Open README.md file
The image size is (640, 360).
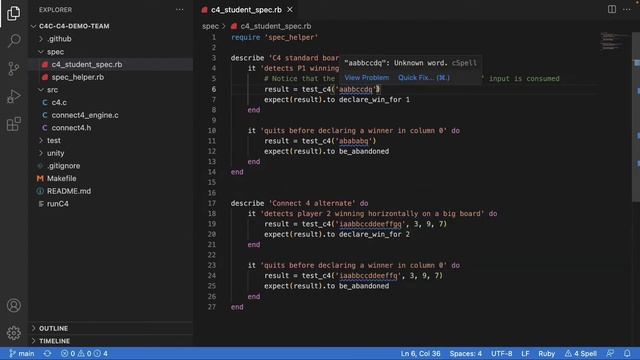[x=111, y=191]
